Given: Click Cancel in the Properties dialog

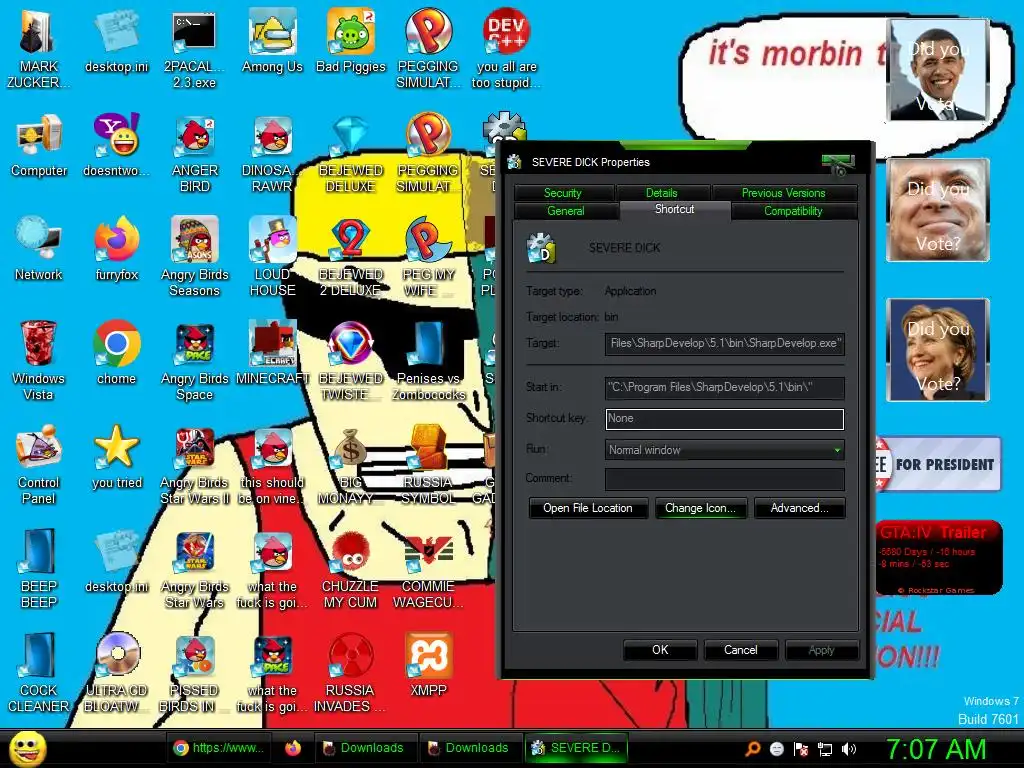Looking at the screenshot, I should click(741, 650).
